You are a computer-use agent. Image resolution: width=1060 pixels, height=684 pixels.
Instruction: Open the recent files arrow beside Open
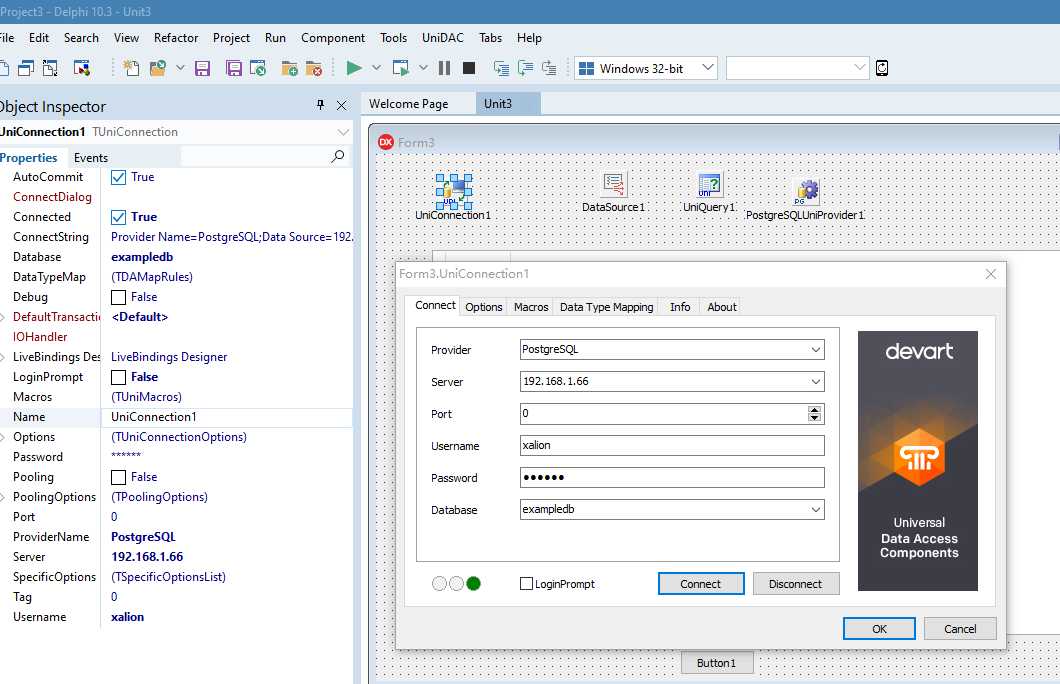[x=180, y=68]
